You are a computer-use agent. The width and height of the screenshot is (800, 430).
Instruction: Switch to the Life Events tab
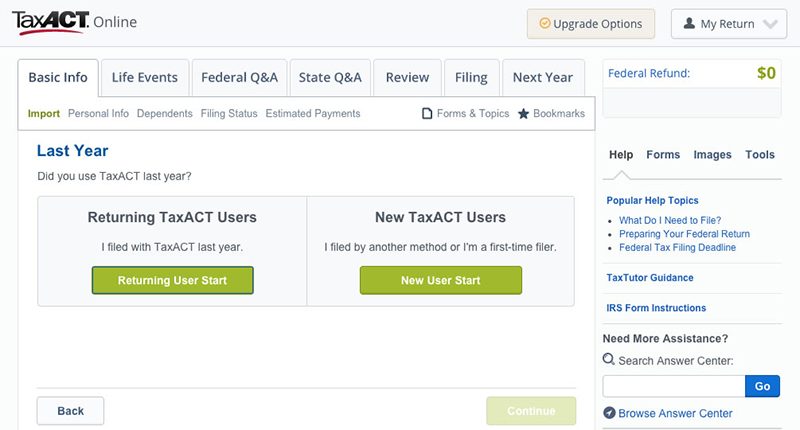pos(145,77)
